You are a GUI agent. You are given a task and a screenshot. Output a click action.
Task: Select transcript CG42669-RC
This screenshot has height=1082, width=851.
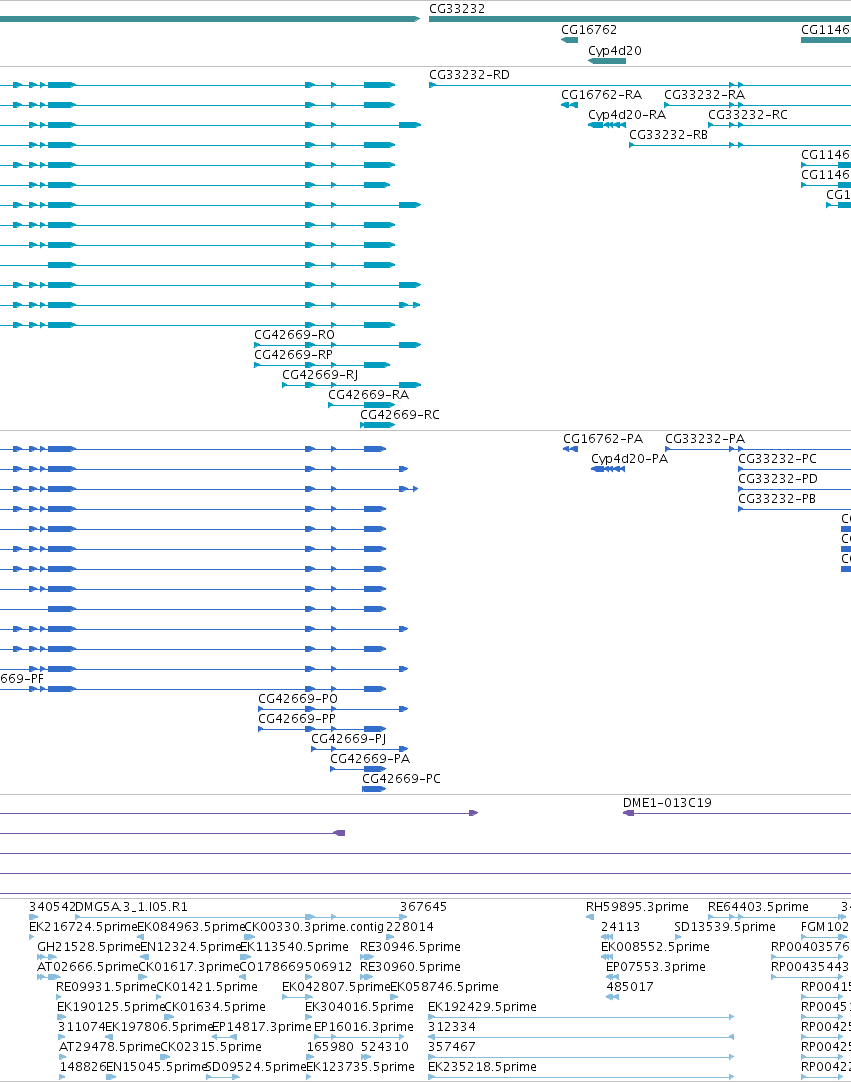[x=377, y=425]
